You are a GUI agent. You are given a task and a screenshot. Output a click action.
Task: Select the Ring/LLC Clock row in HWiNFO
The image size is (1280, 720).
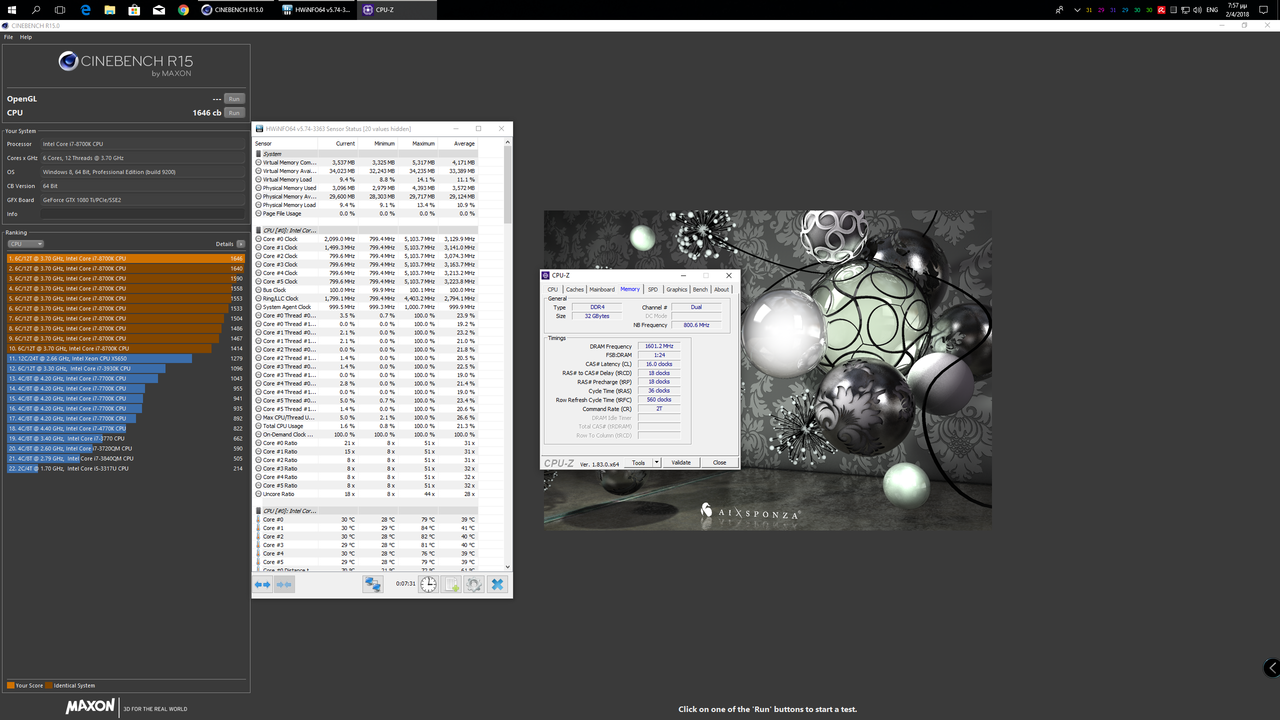[x=365, y=298]
